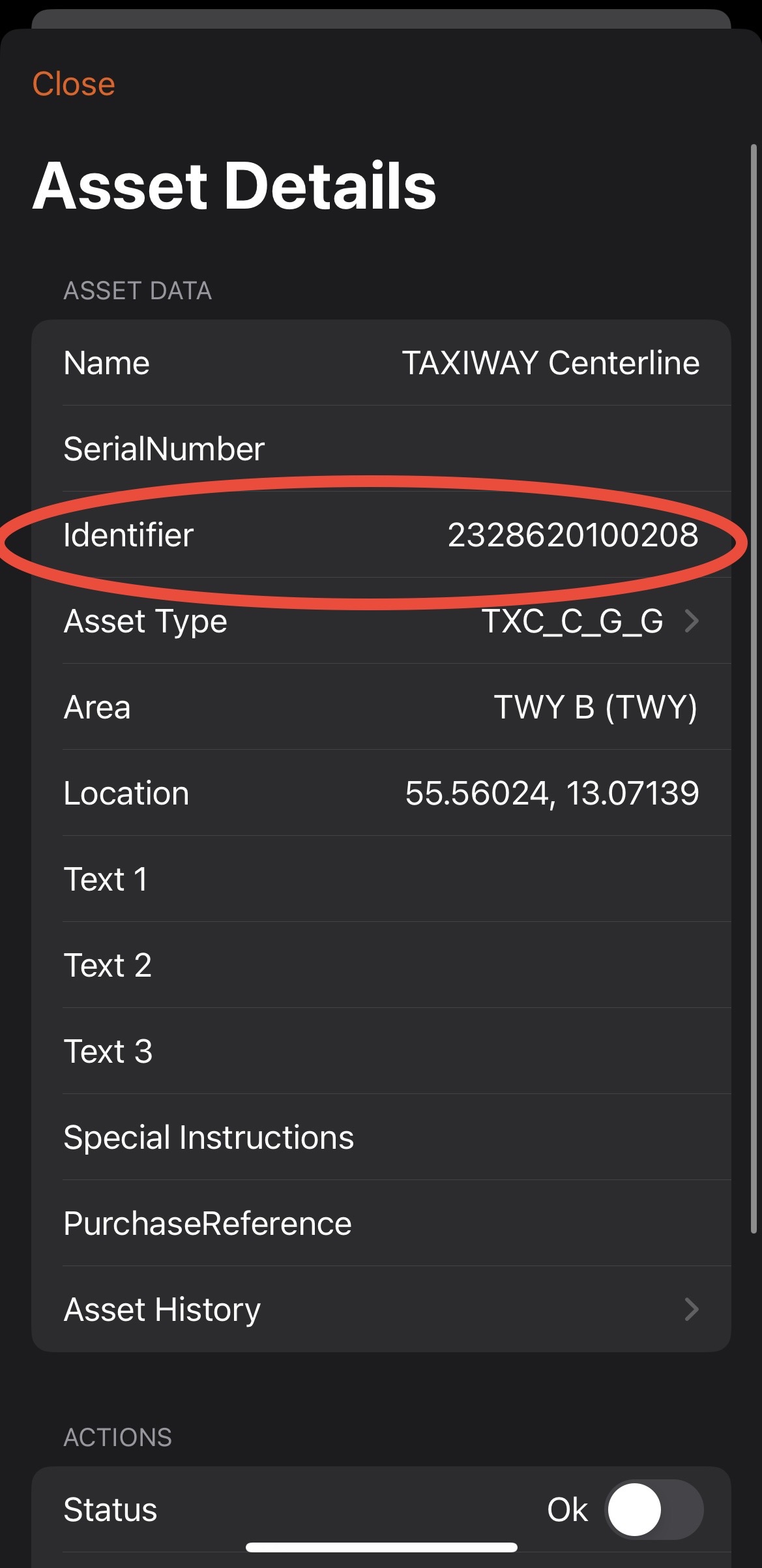This screenshot has height=1568, width=762.
Task: Tap identifier value 2328620100208
Action: coord(573,535)
